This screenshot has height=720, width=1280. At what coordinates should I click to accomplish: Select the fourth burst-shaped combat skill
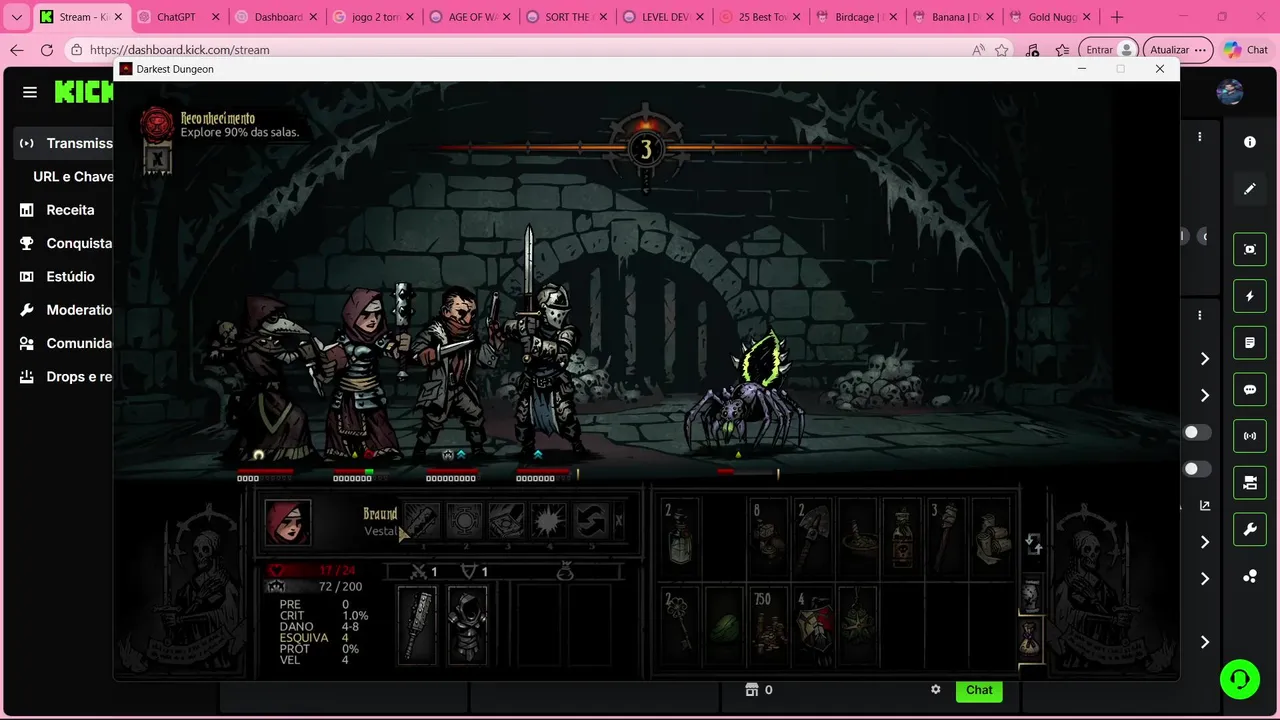pos(549,522)
